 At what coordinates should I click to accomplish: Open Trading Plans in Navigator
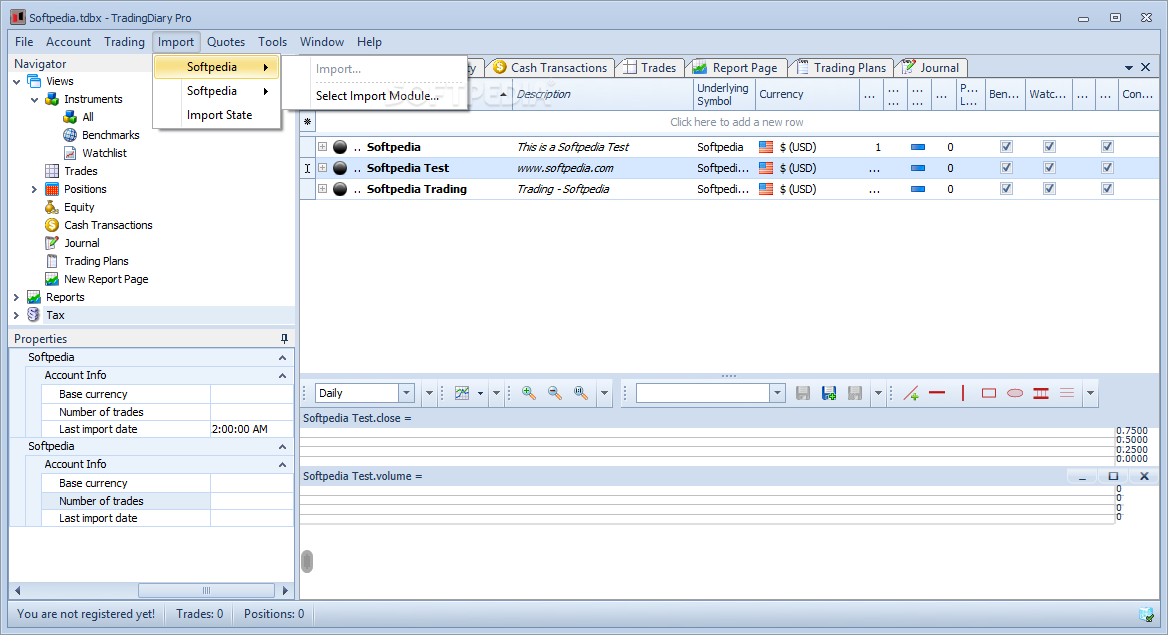tap(96, 261)
